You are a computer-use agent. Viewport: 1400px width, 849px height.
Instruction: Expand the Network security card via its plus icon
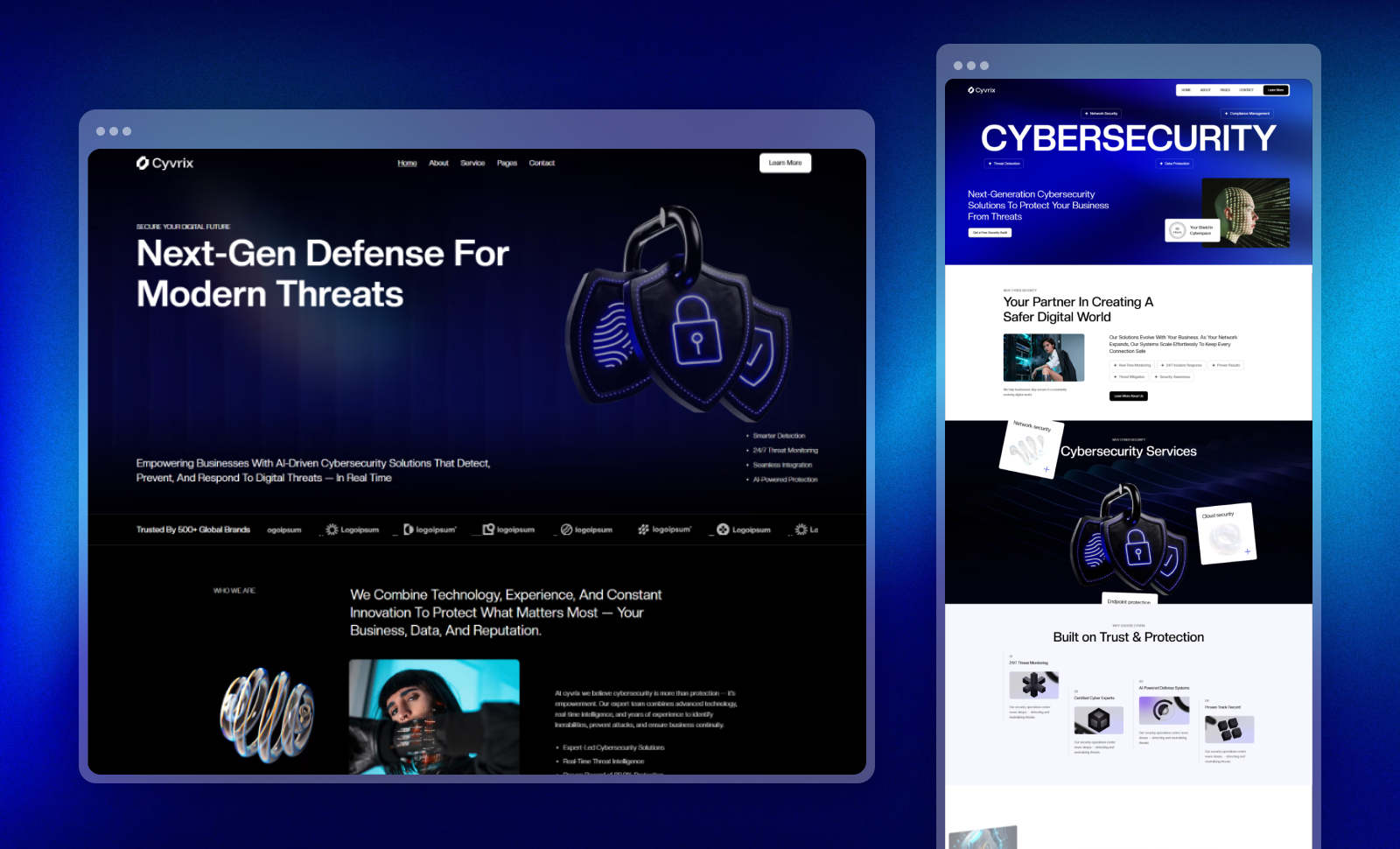point(1046,469)
